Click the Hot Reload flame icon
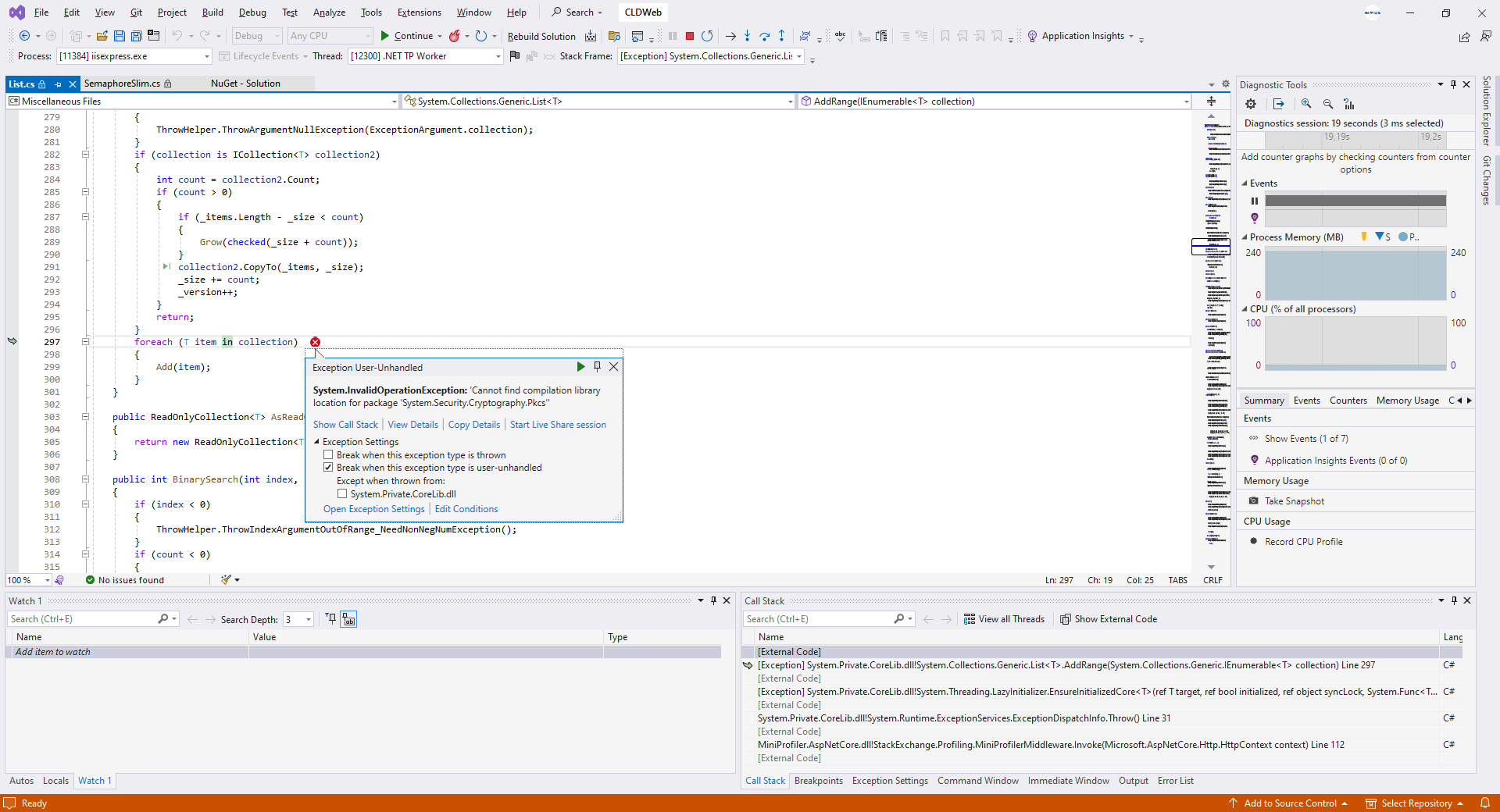Image resolution: width=1500 pixels, height=812 pixels. click(x=455, y=36)
